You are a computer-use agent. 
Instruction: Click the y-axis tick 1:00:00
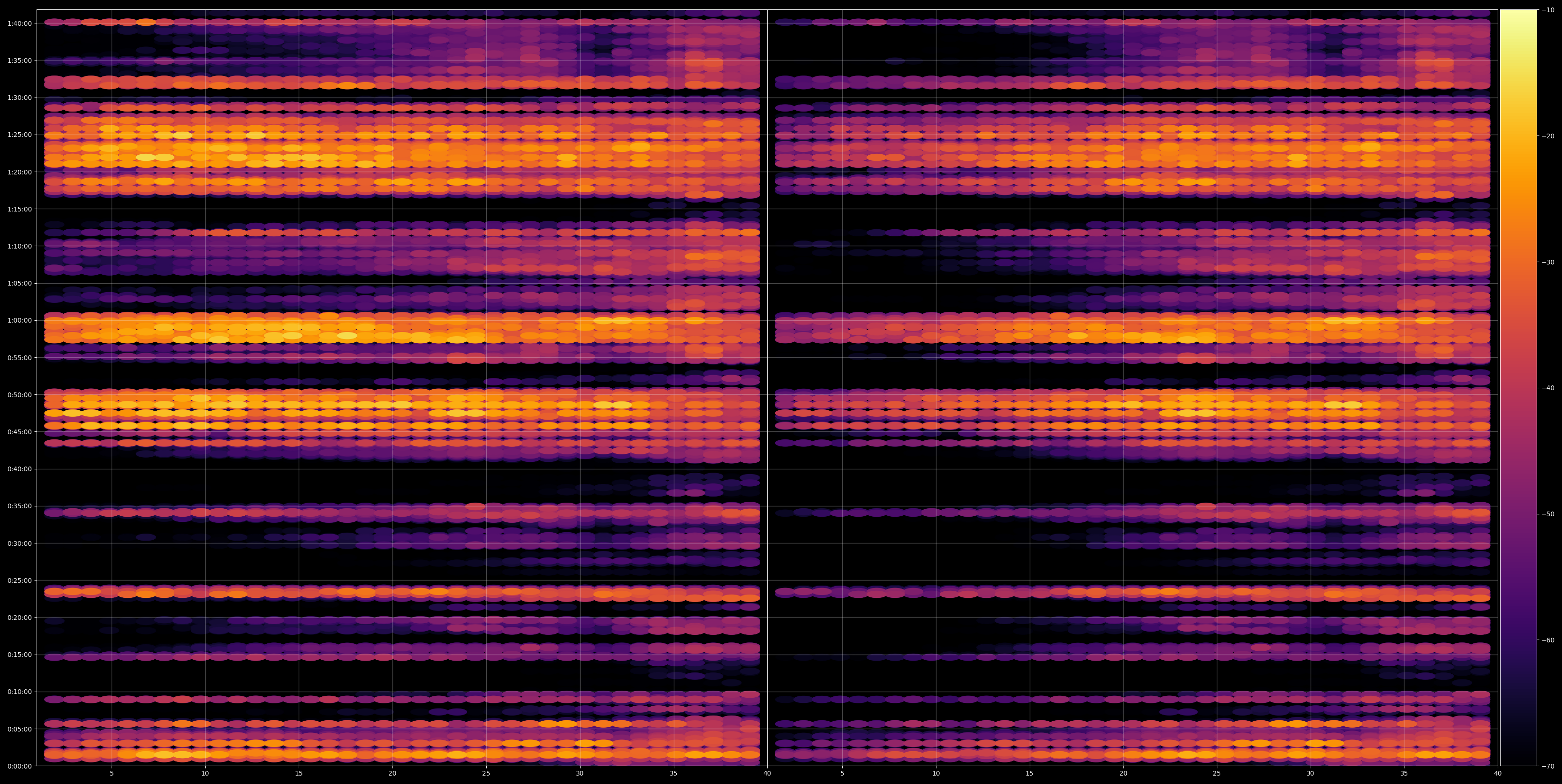click(x=19, y=320)
